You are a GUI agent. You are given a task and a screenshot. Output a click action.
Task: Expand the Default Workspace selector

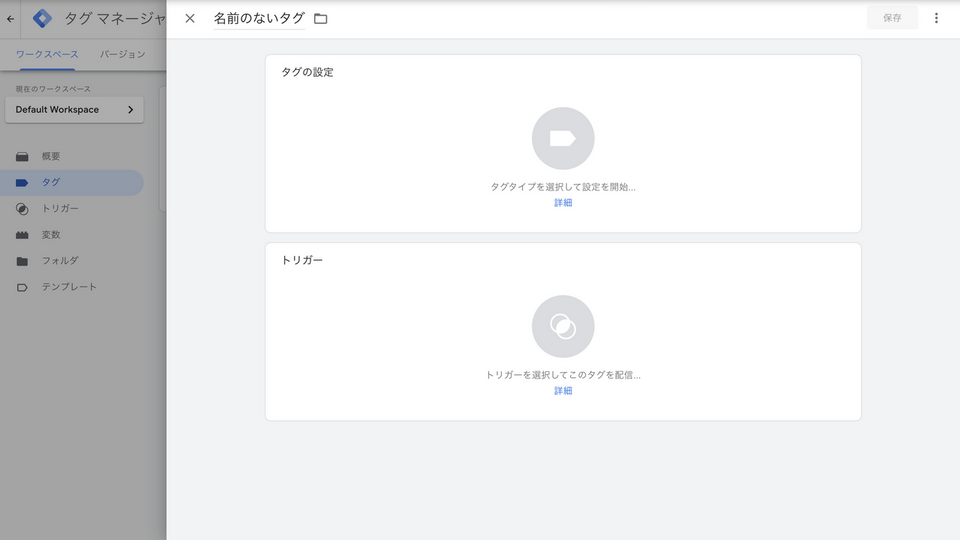(74, 110)
